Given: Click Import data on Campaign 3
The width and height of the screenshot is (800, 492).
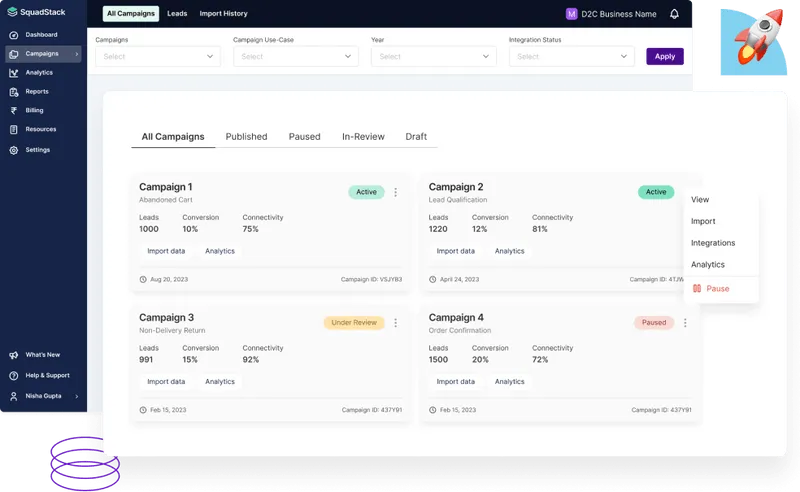Looking at the screenshot, I should click(166, 382).
